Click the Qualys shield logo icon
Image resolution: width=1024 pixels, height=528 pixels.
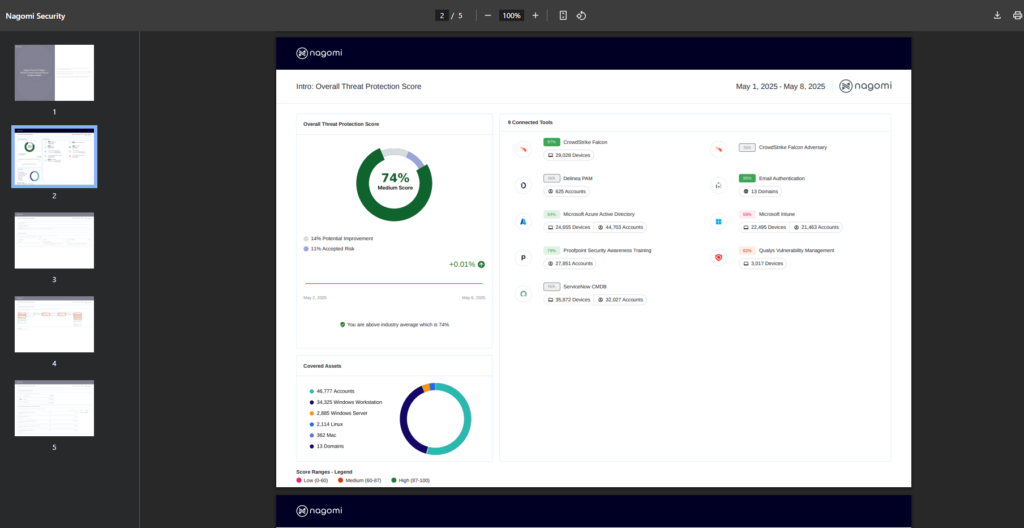pos(718,257)
